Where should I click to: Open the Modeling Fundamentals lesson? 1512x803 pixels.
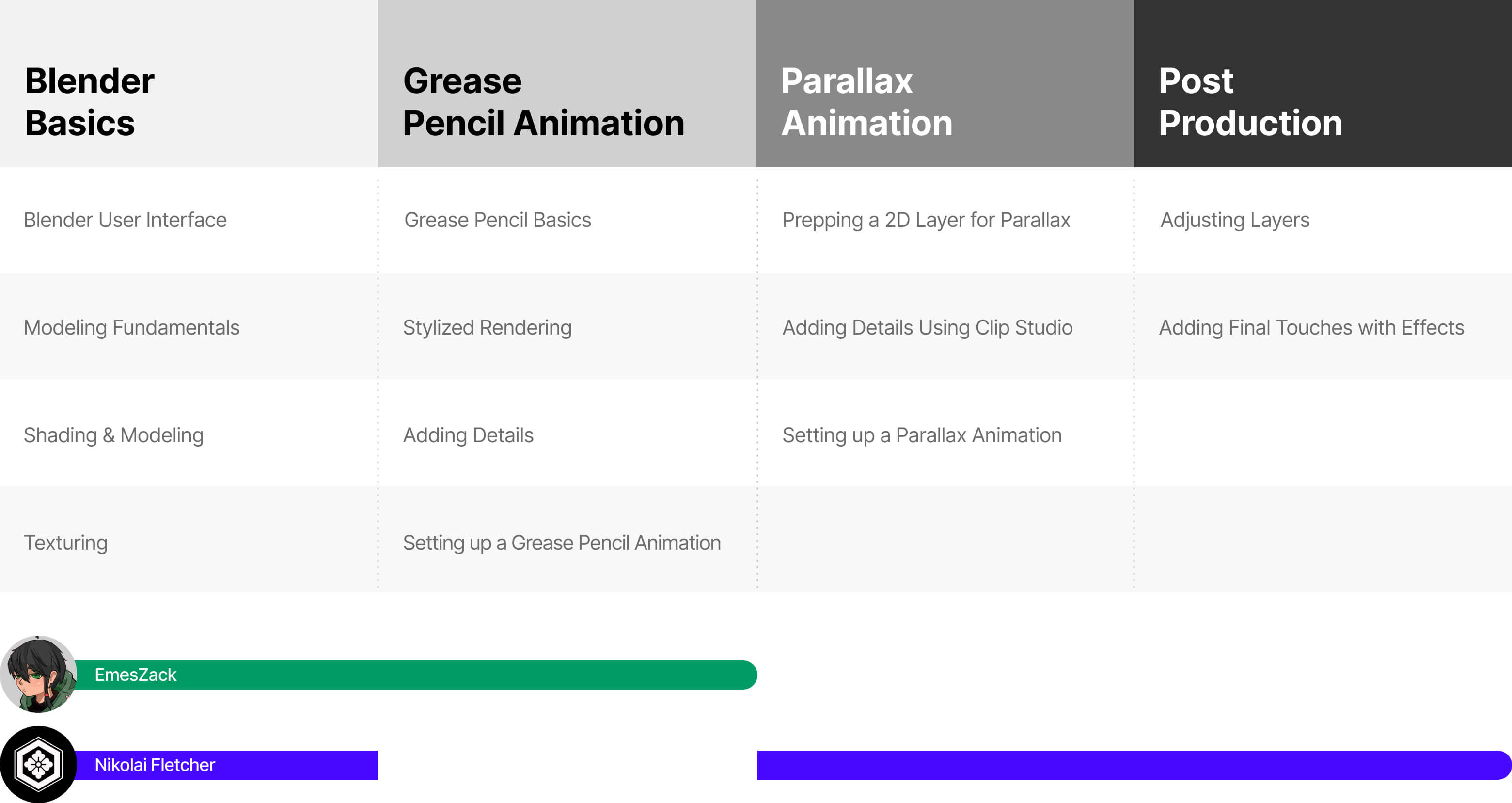pos(131,327)
